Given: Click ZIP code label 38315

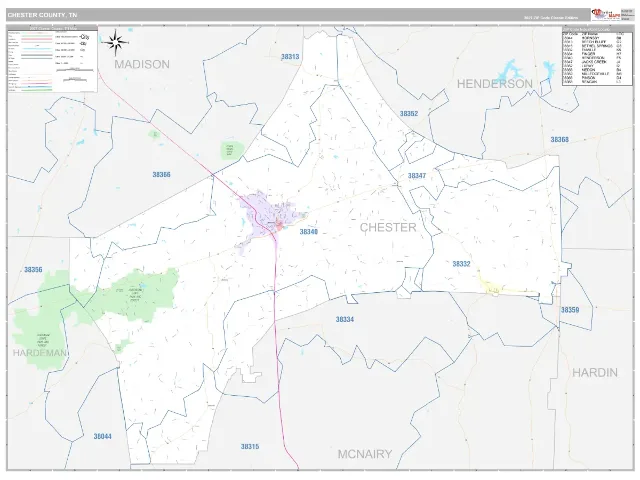Looking at the screenshot, I should 250,447.
